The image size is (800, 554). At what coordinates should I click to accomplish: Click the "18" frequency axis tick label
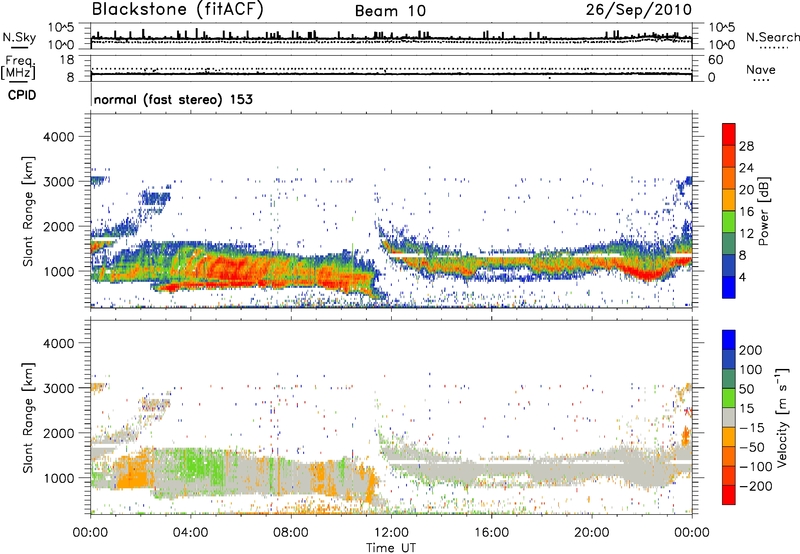click(67, 60)
